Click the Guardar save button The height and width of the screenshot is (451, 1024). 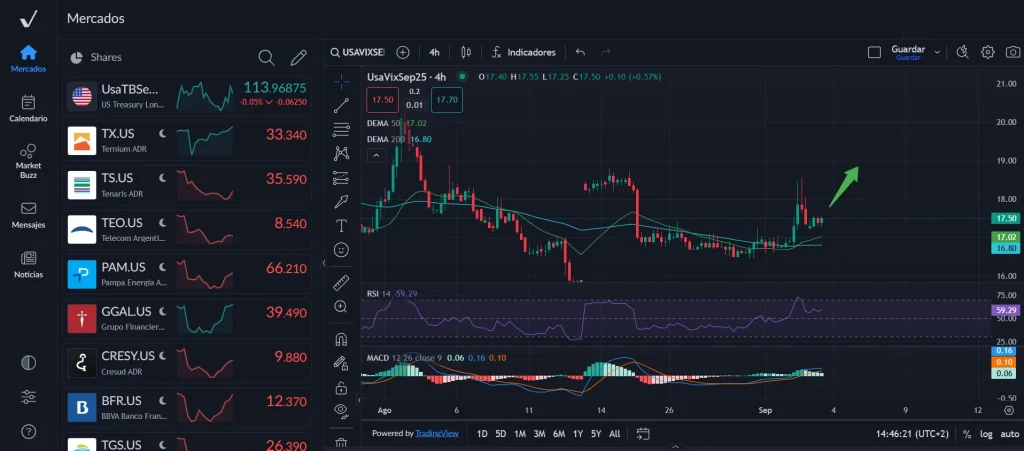(x=908, y=52)
